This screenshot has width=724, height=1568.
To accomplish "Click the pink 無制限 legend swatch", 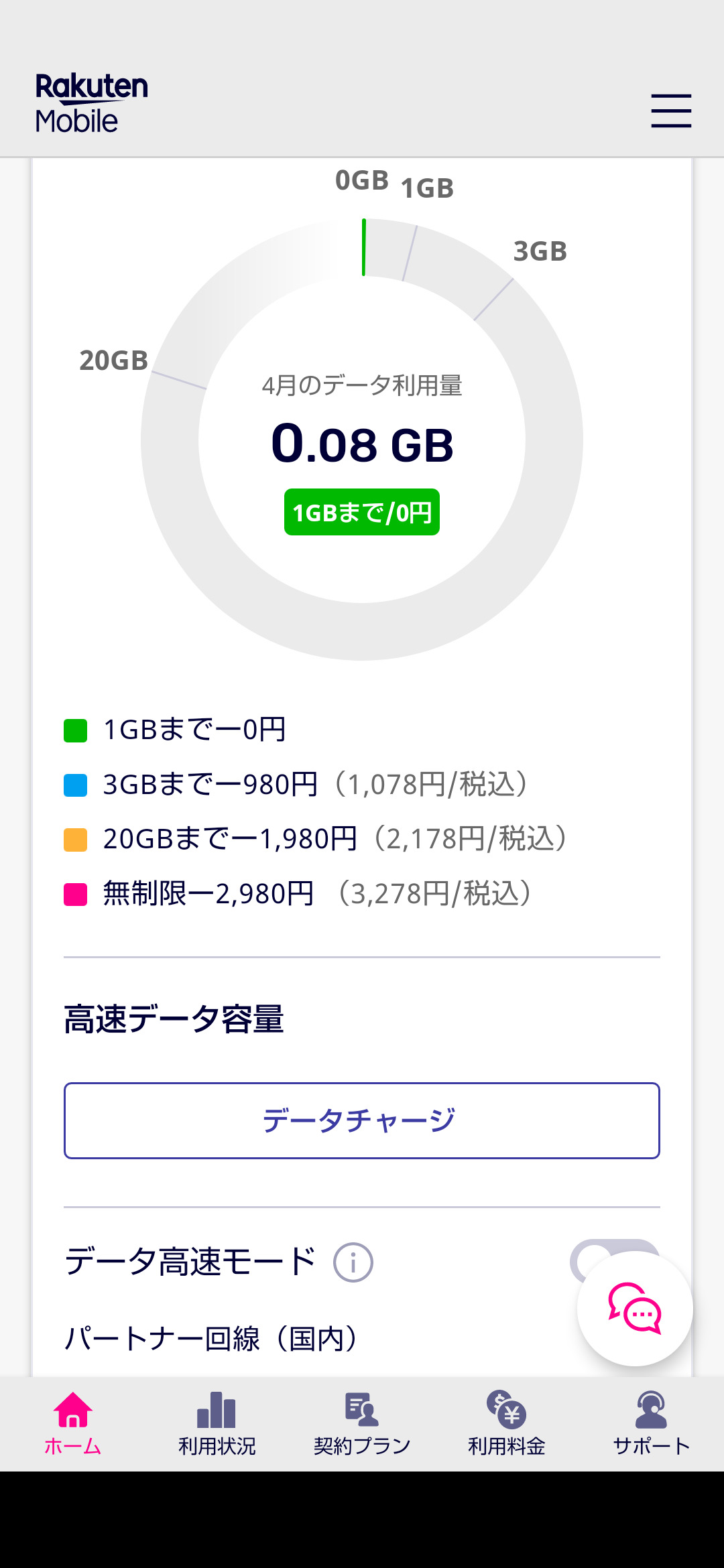I will 76,895.
